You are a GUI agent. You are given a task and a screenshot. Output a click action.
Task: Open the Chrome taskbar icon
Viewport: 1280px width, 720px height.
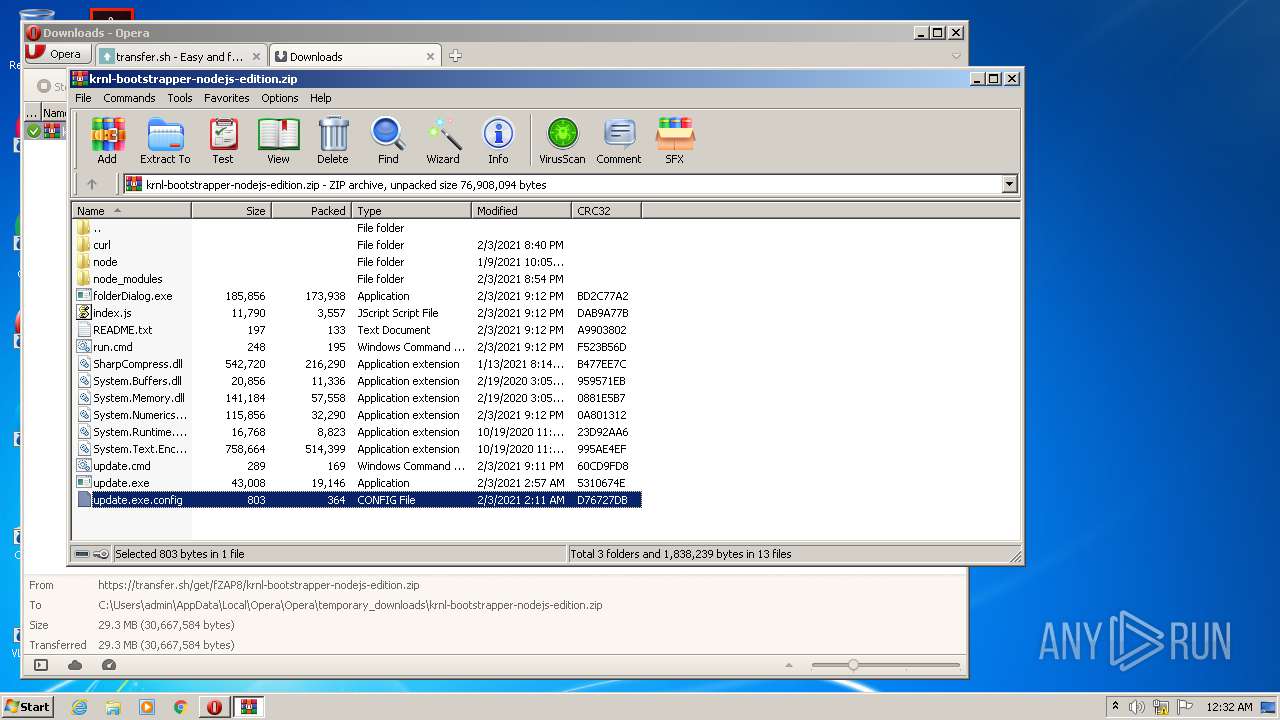(180, 707)
